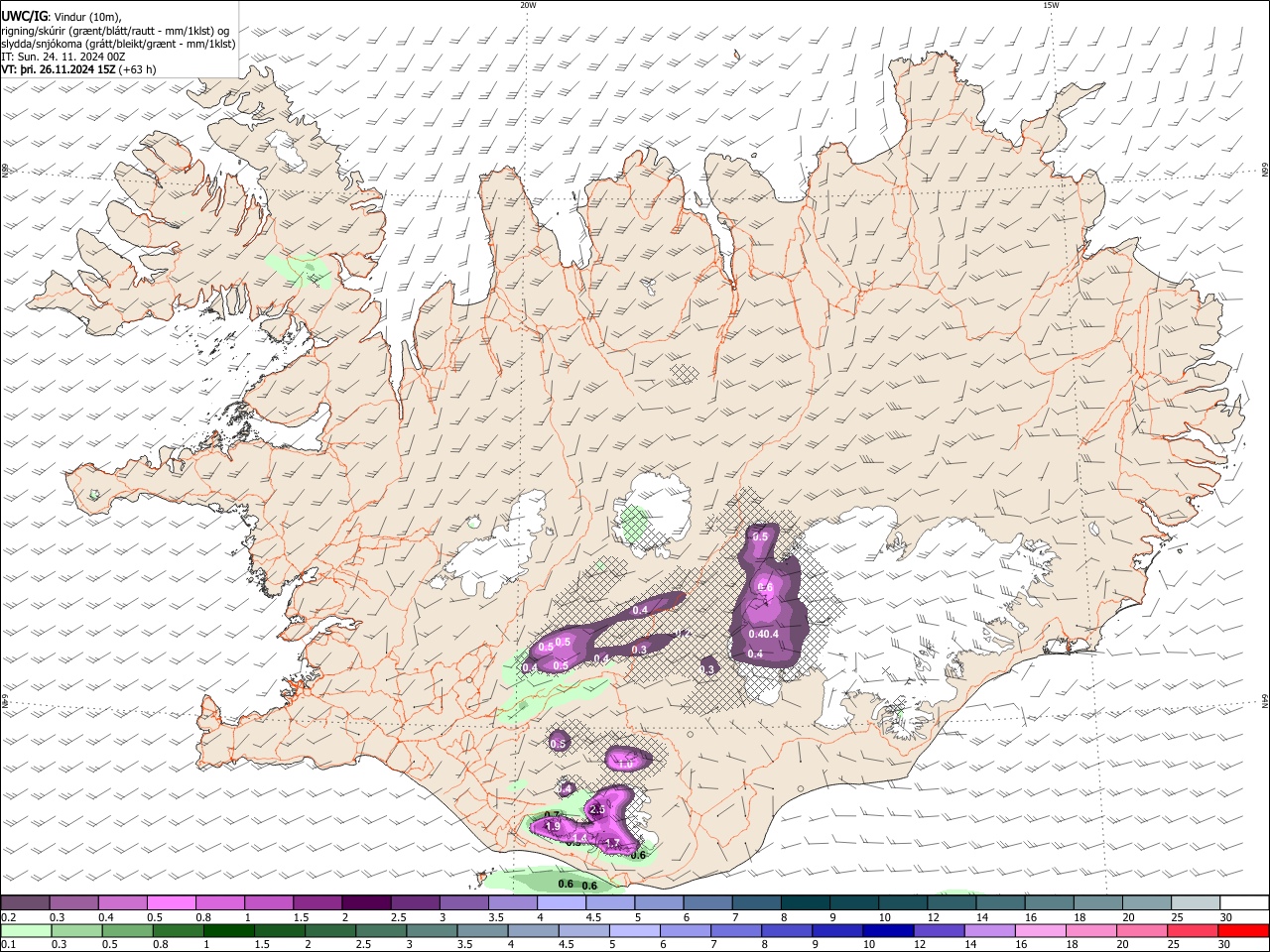Click the upper legend '0.2' label

tap(8, 917)
